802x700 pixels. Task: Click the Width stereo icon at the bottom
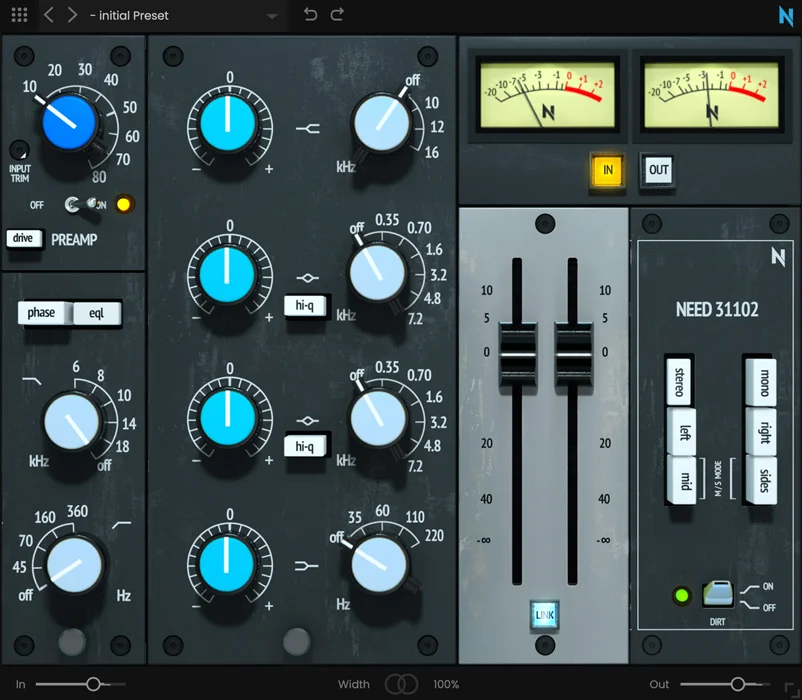401,684
